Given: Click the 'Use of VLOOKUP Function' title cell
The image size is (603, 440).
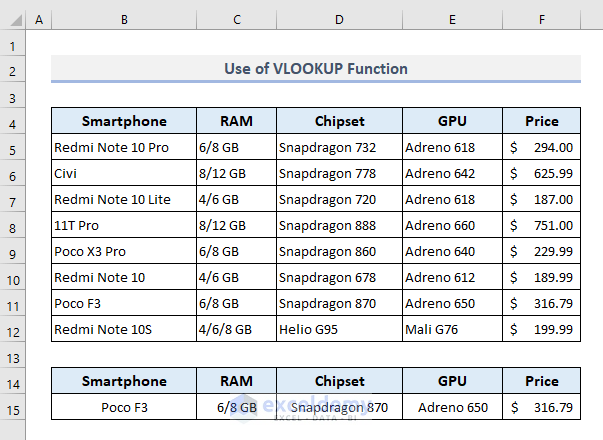Looking at the screenshot, I should click(x=316, y=69).
